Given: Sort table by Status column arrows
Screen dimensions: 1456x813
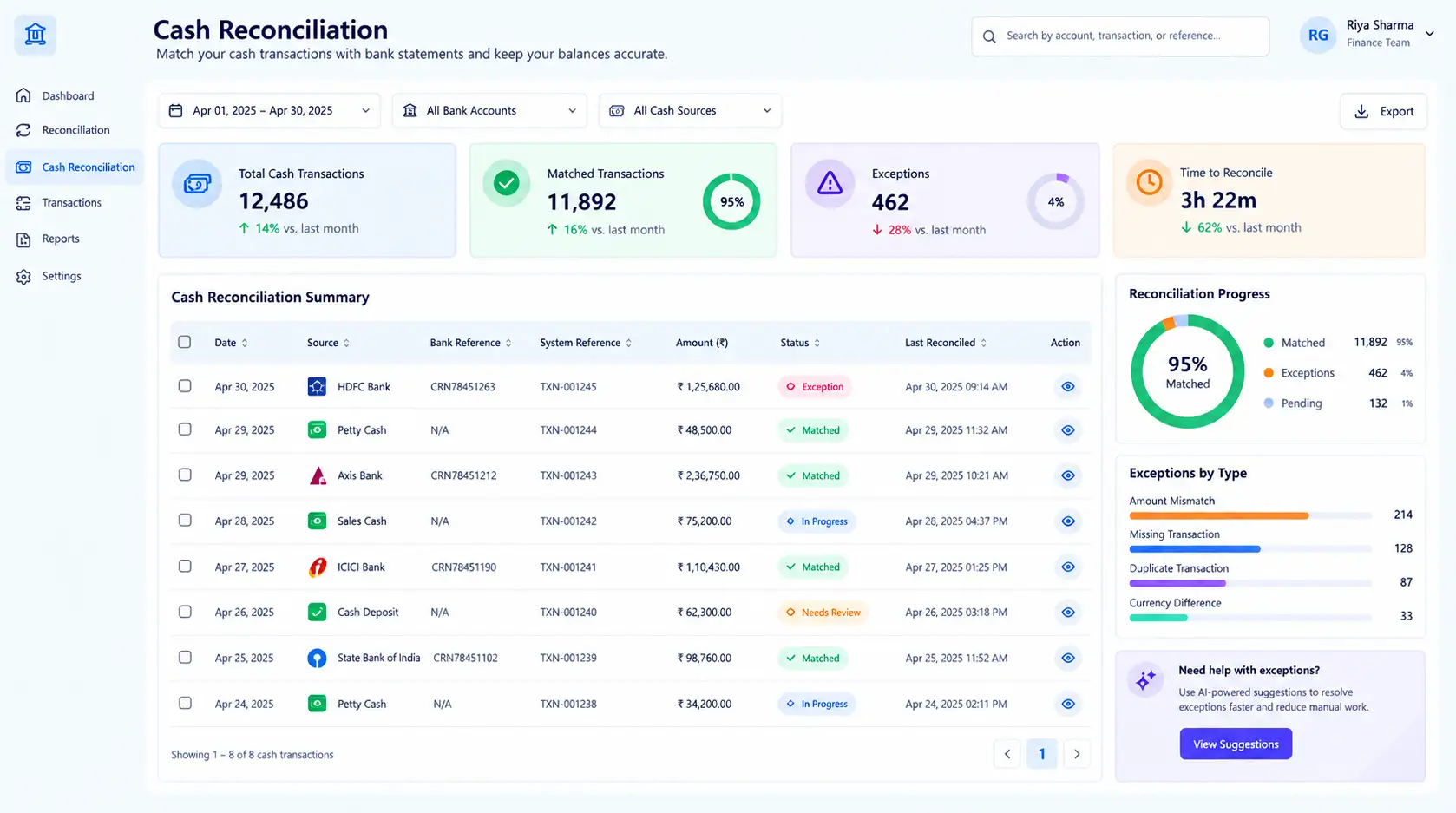Looking at the screenshot, I should 817,343.
